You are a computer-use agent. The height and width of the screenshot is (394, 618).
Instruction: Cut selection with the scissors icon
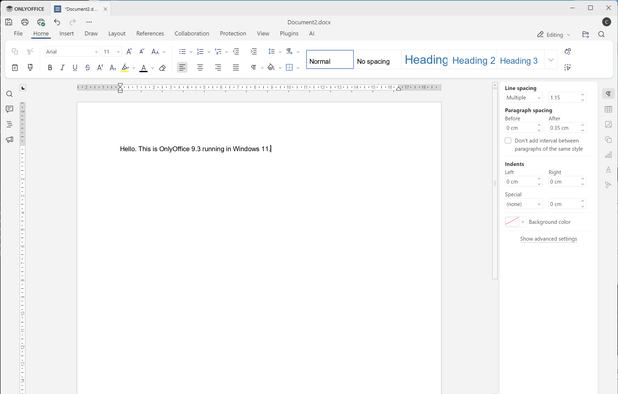(x=30, y=52)
